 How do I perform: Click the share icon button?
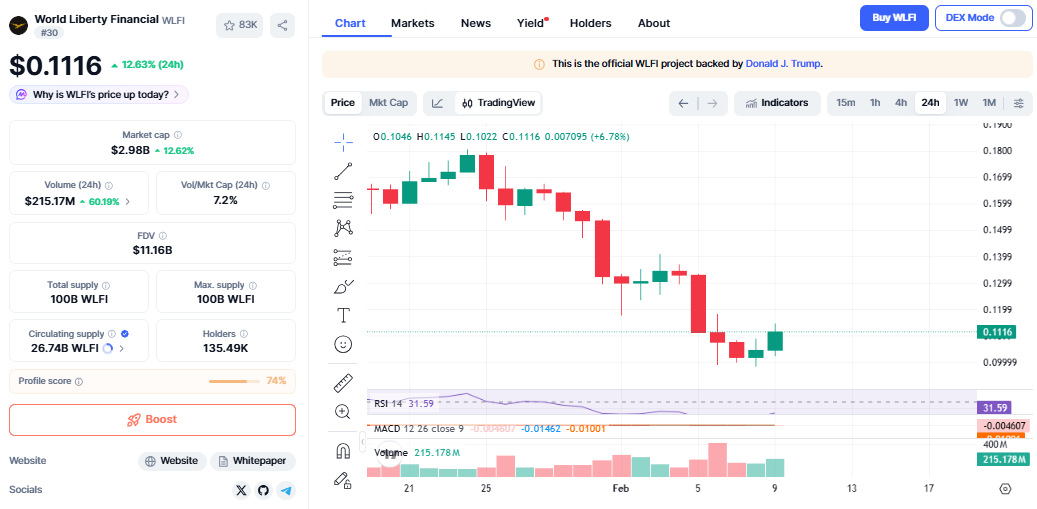pos(283,25)
